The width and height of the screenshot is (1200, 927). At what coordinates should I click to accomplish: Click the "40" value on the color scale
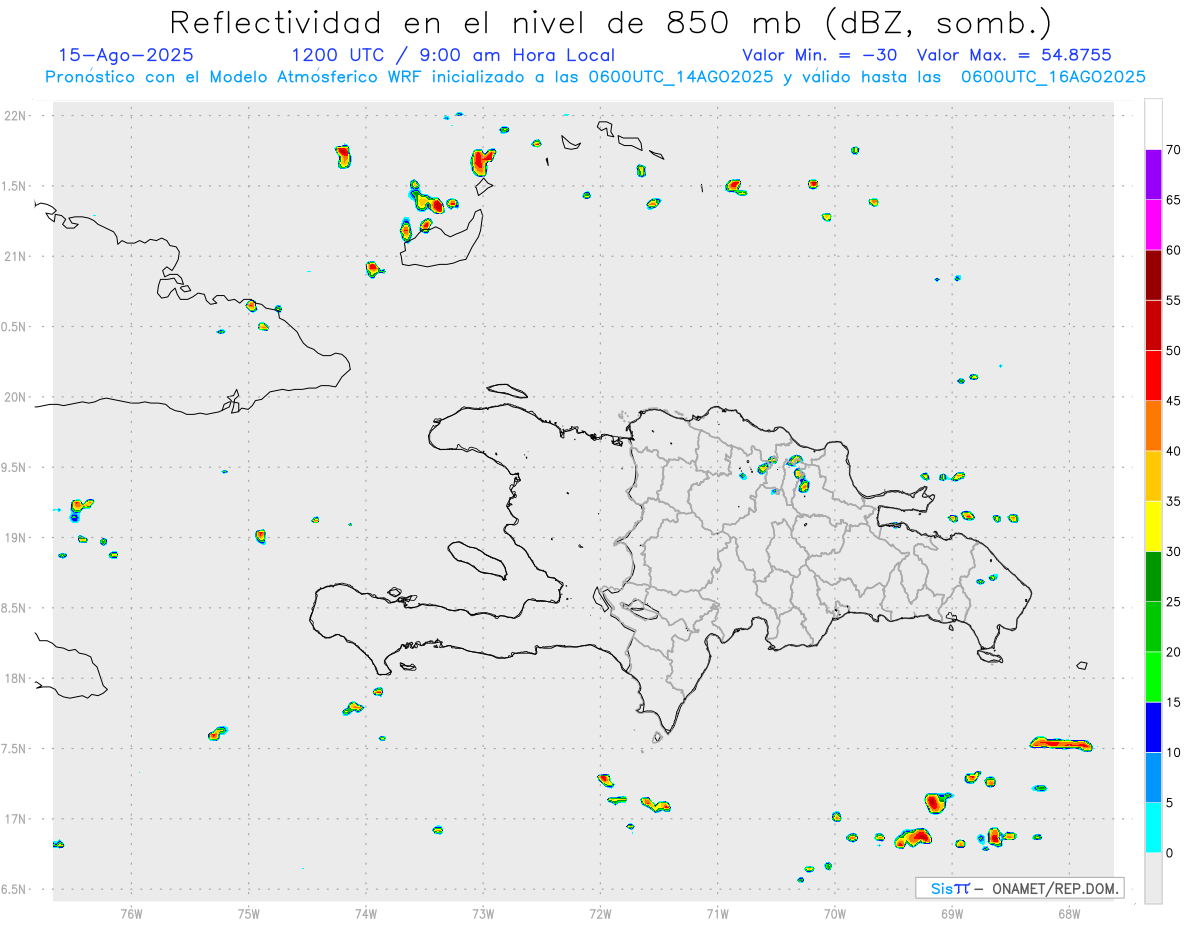click(1173, 451)
